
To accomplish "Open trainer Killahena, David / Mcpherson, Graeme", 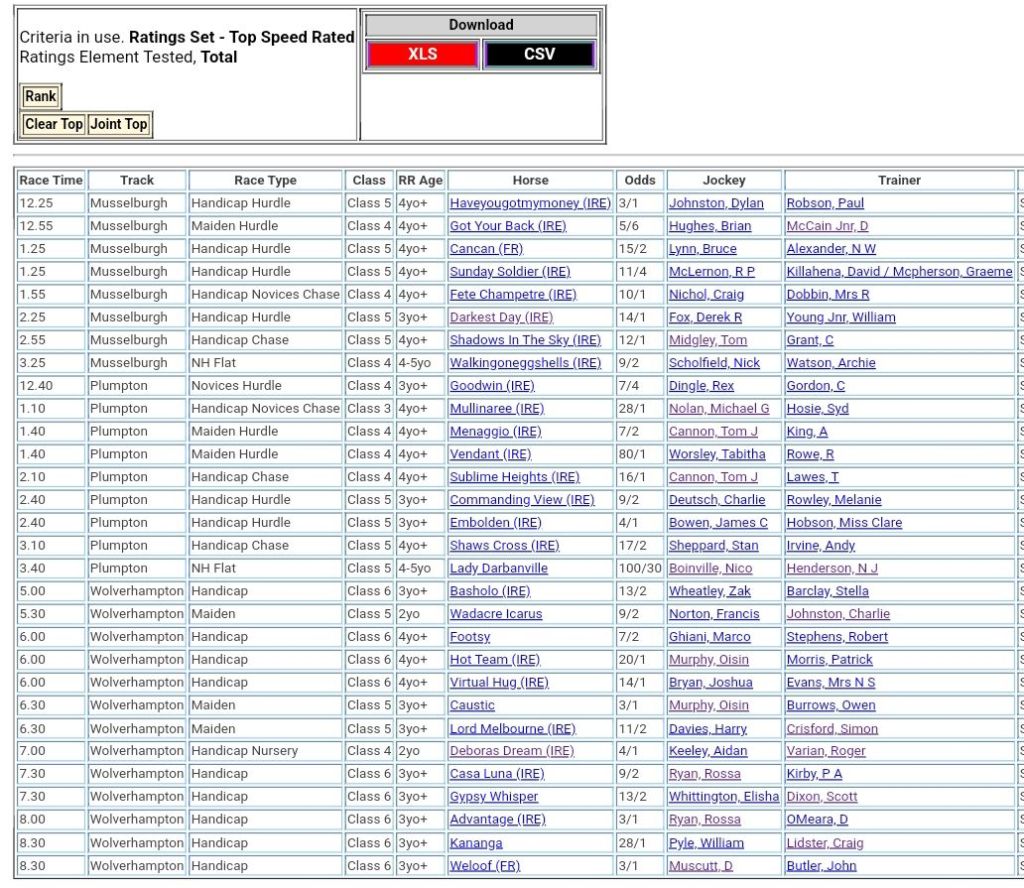I will tap(899, 272).
